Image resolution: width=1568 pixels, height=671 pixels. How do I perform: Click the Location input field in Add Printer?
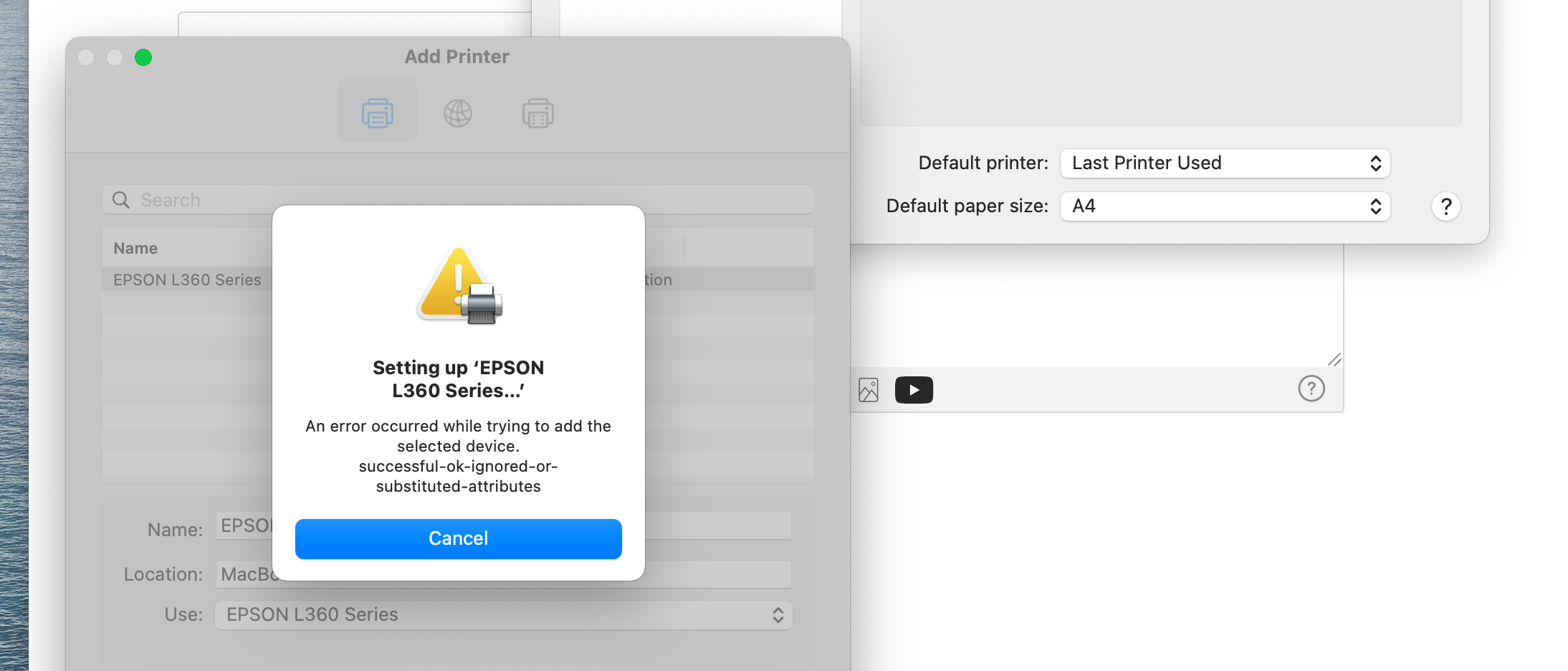click(504, 574)
